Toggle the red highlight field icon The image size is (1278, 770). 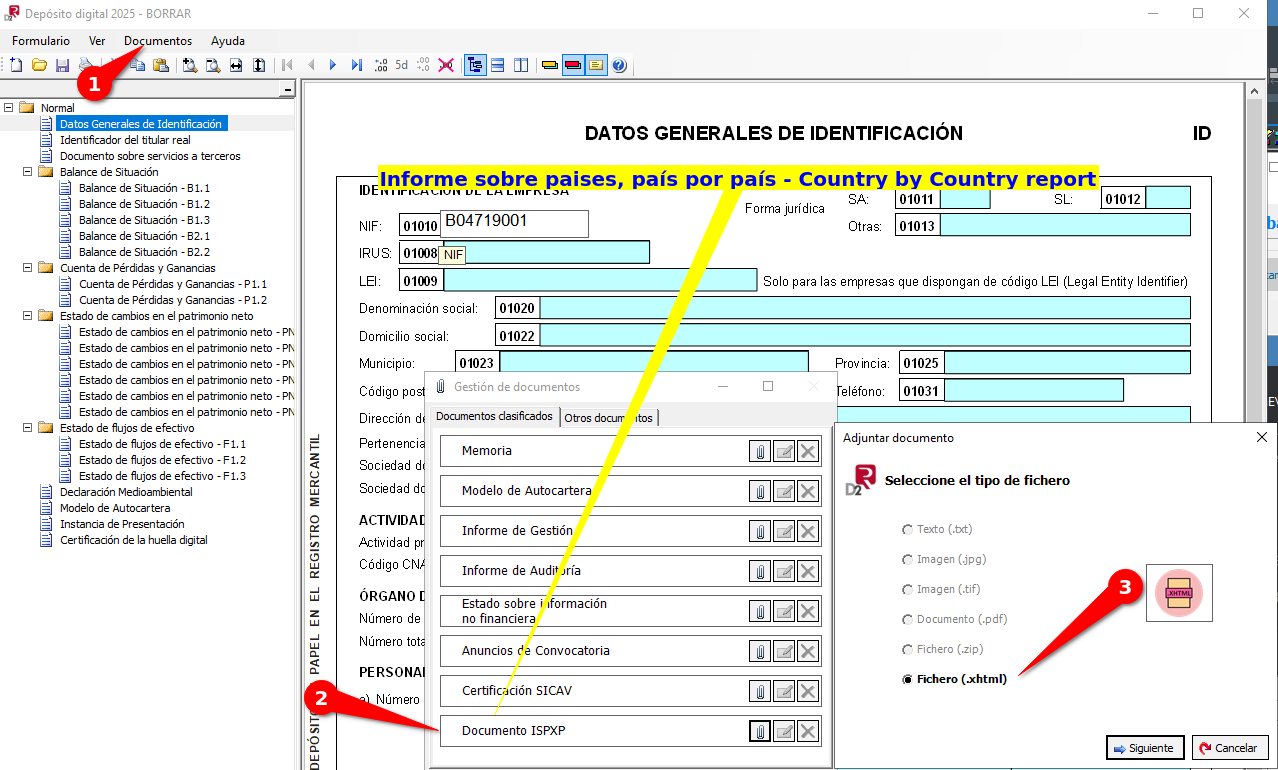tap(573, 65)
